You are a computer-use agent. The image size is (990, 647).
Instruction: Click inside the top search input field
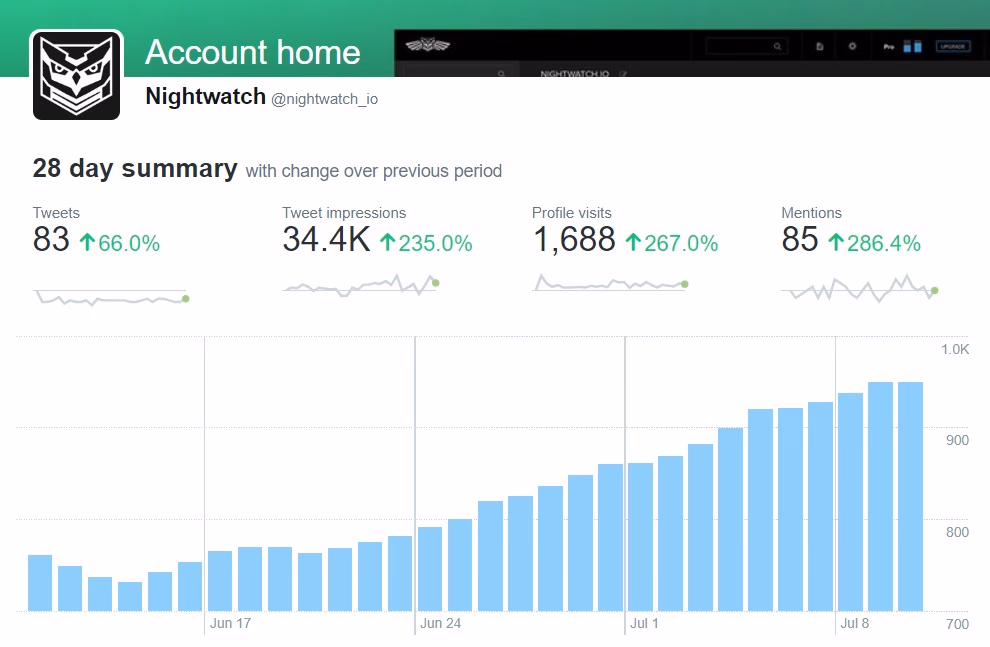[740, 45]
